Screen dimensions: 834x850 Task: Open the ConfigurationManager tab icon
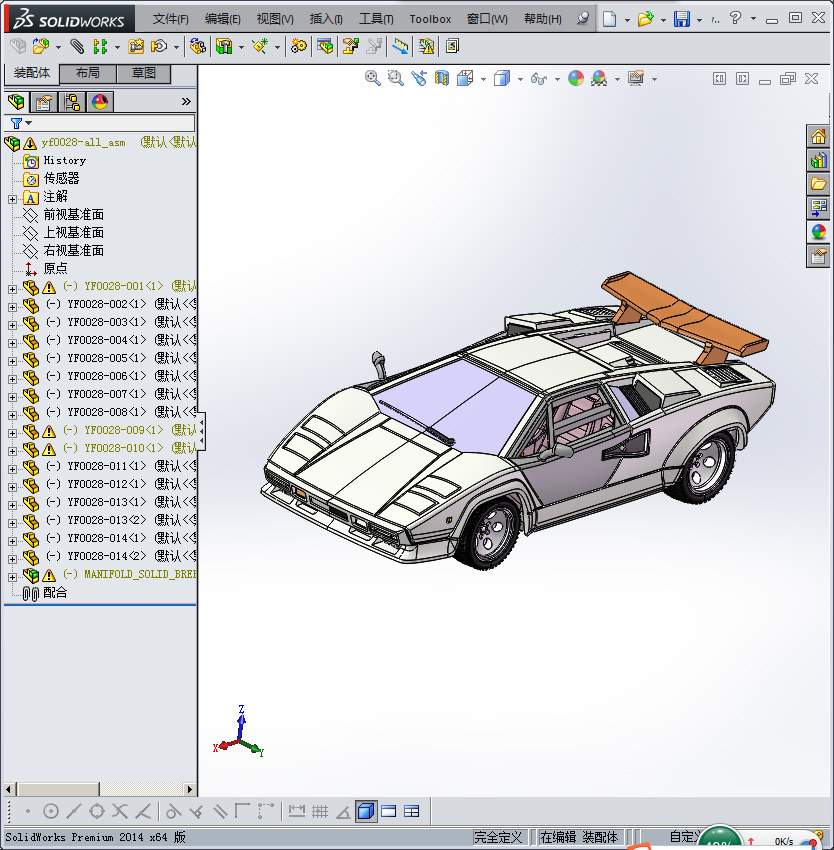(x=72, y=101)
